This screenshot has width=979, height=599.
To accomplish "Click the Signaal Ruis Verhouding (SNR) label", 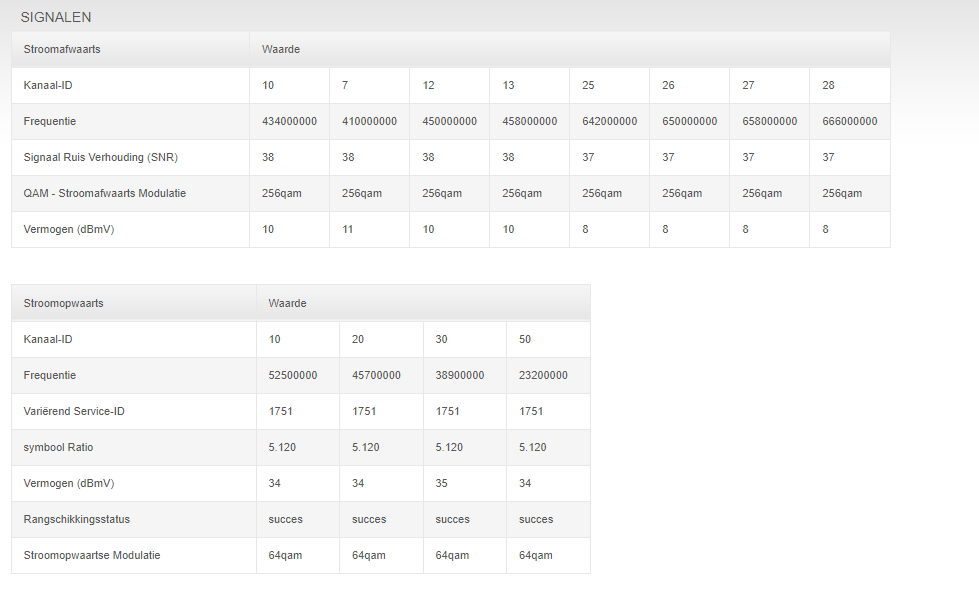I will pyautogui.click(x=100, y=157).
